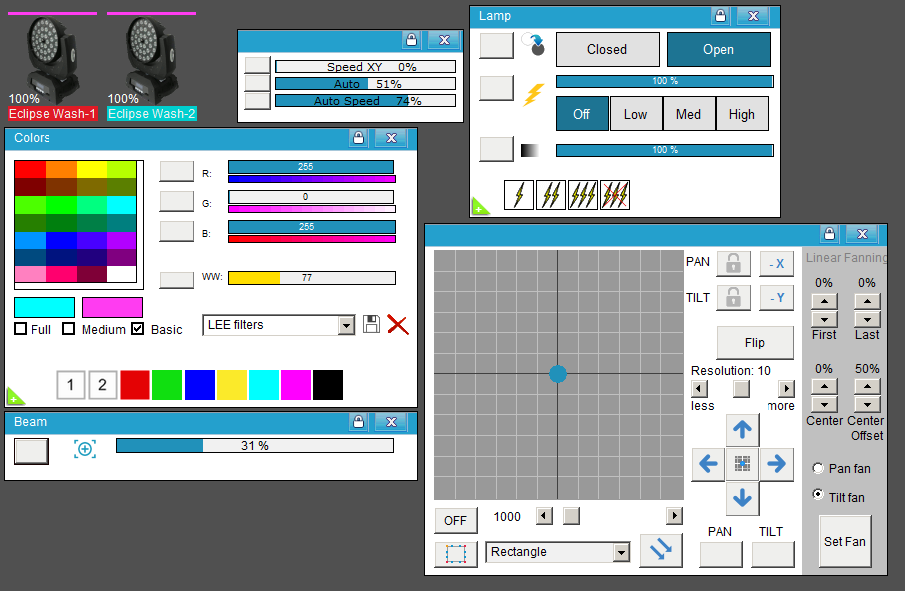Pick the red preset swatch

[135, 385]
